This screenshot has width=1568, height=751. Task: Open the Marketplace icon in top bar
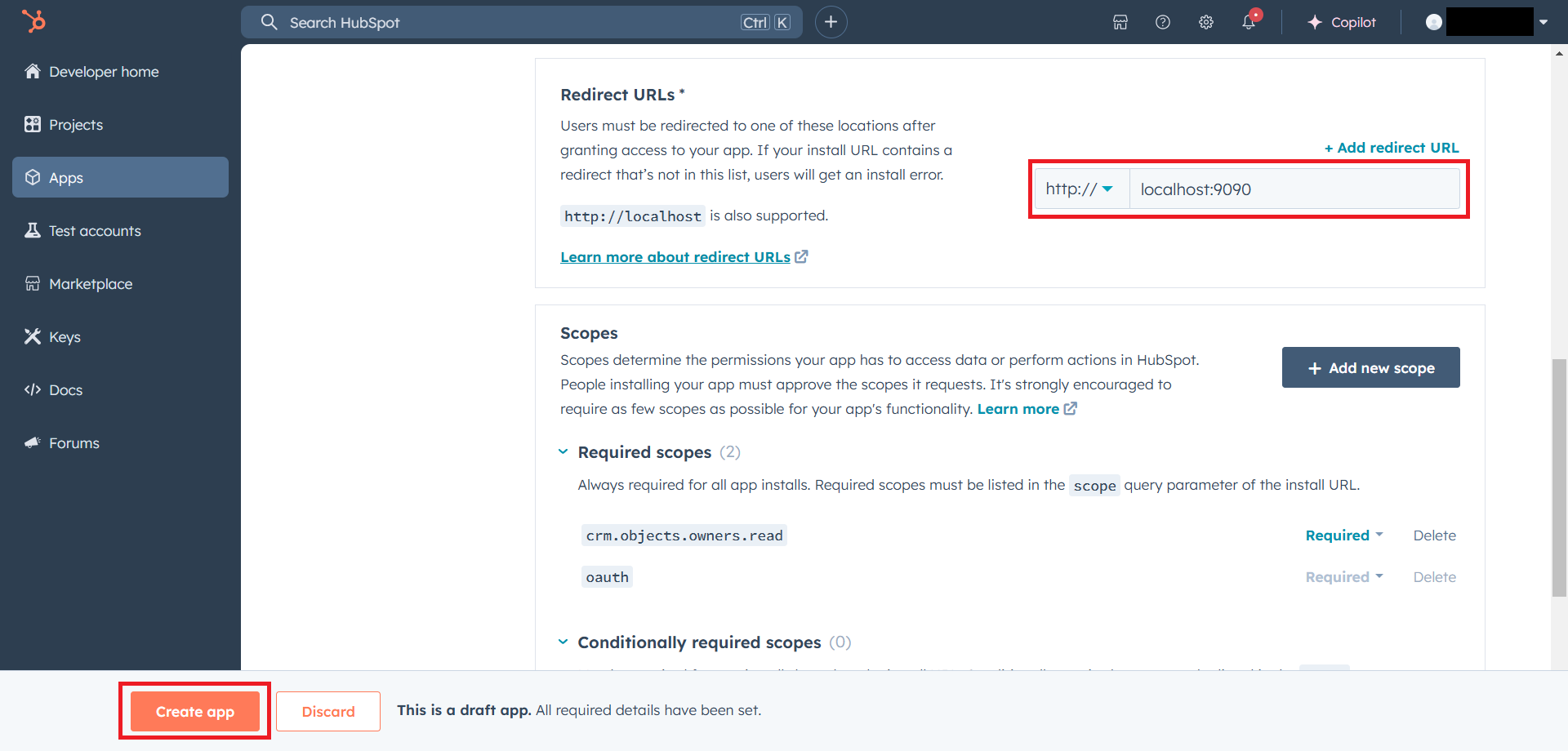tap(1120, 22)
